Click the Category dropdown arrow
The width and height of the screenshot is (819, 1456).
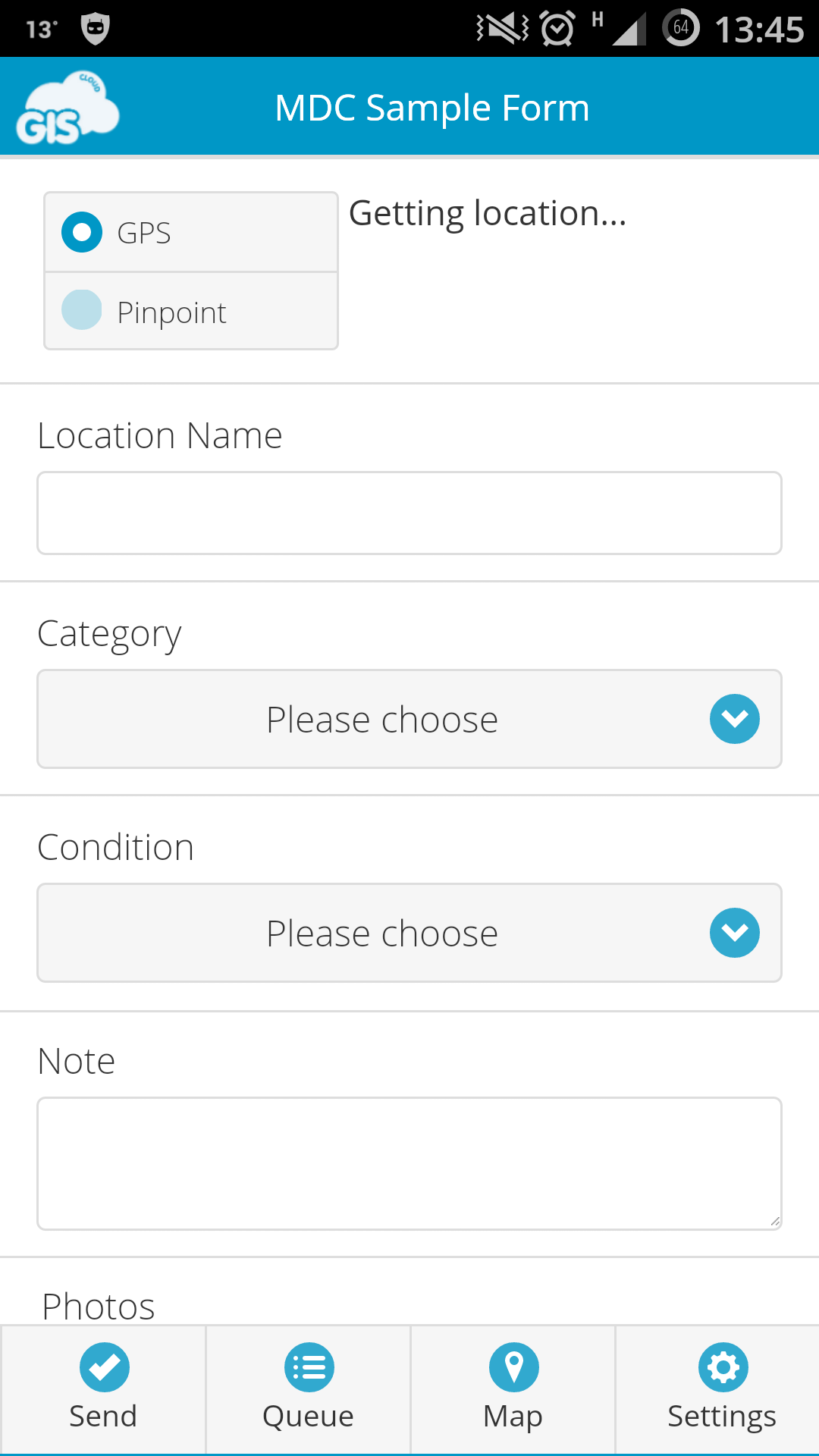click(x=735, y=719)
